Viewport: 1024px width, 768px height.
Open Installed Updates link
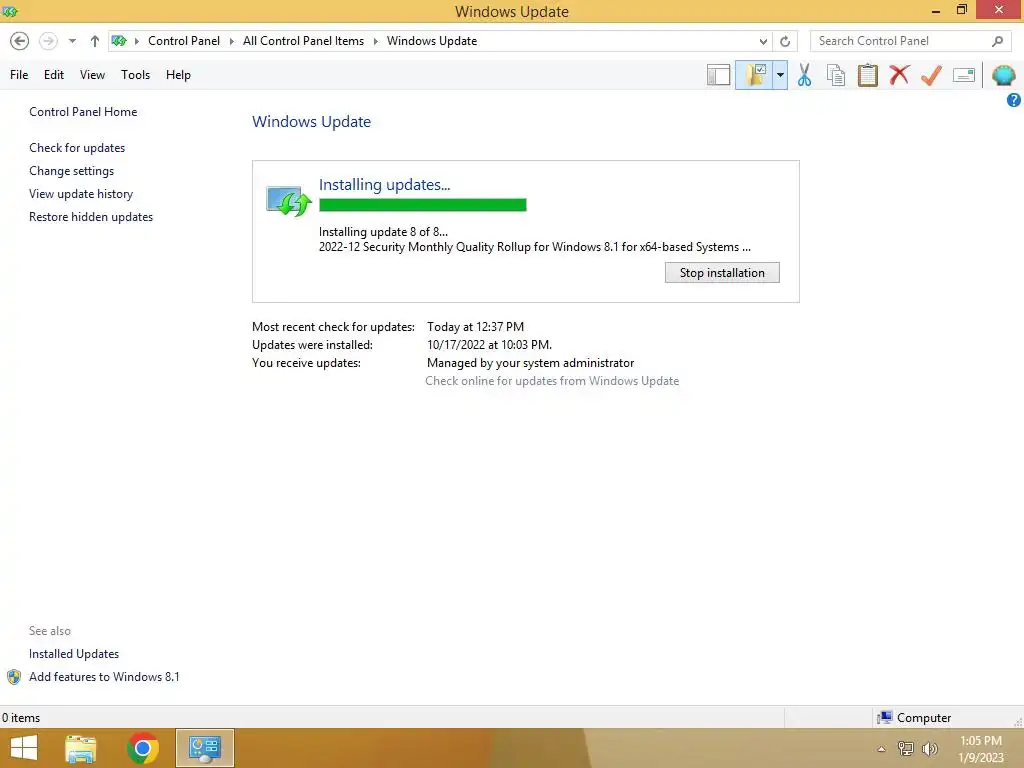point(74,654)
